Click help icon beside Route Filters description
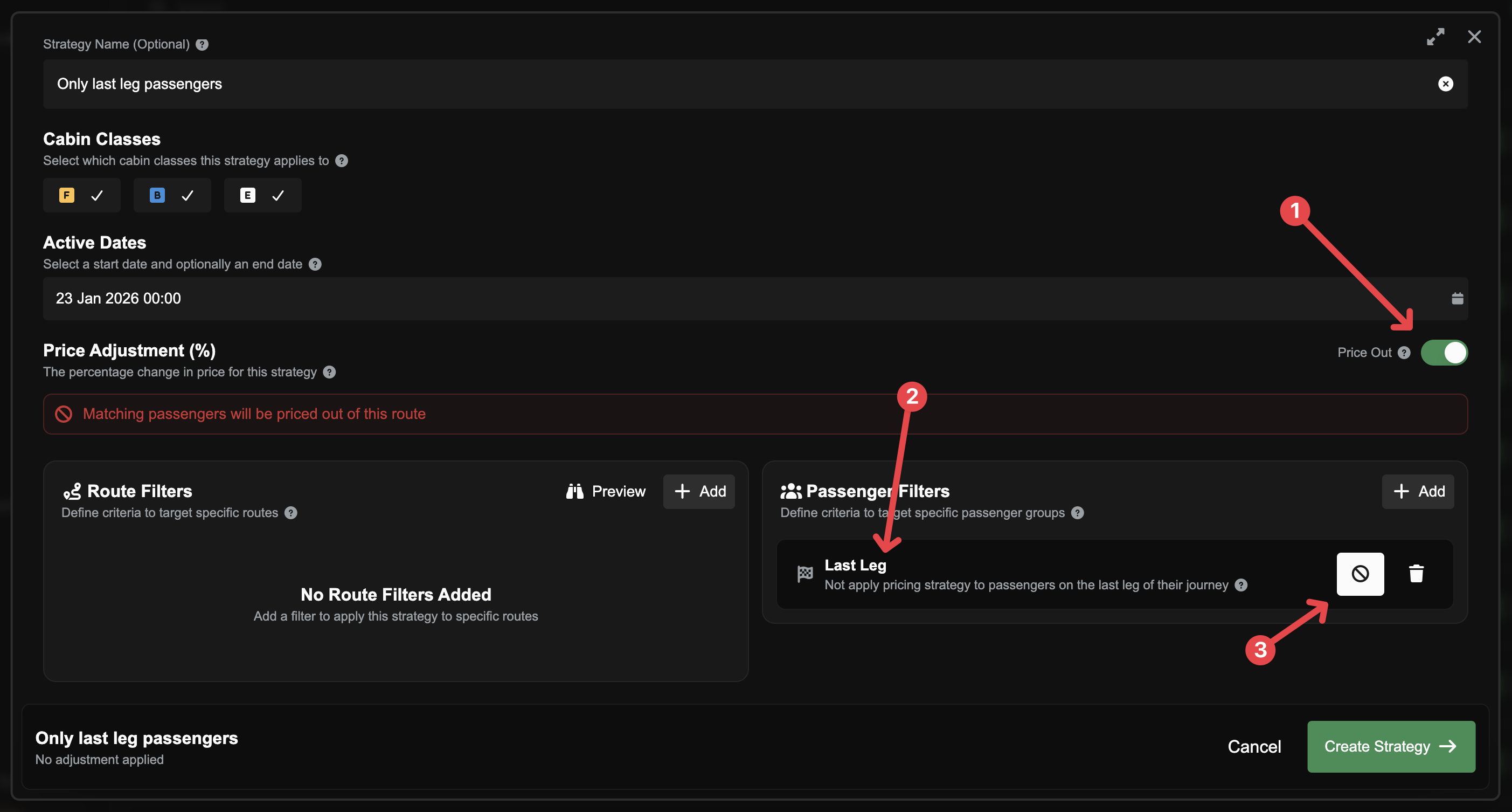 290,513
